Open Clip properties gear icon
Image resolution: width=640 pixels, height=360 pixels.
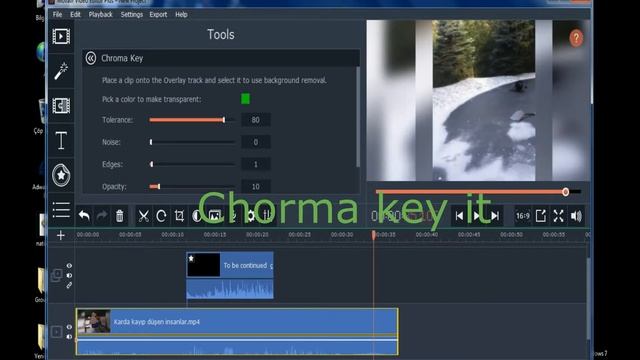251,216
